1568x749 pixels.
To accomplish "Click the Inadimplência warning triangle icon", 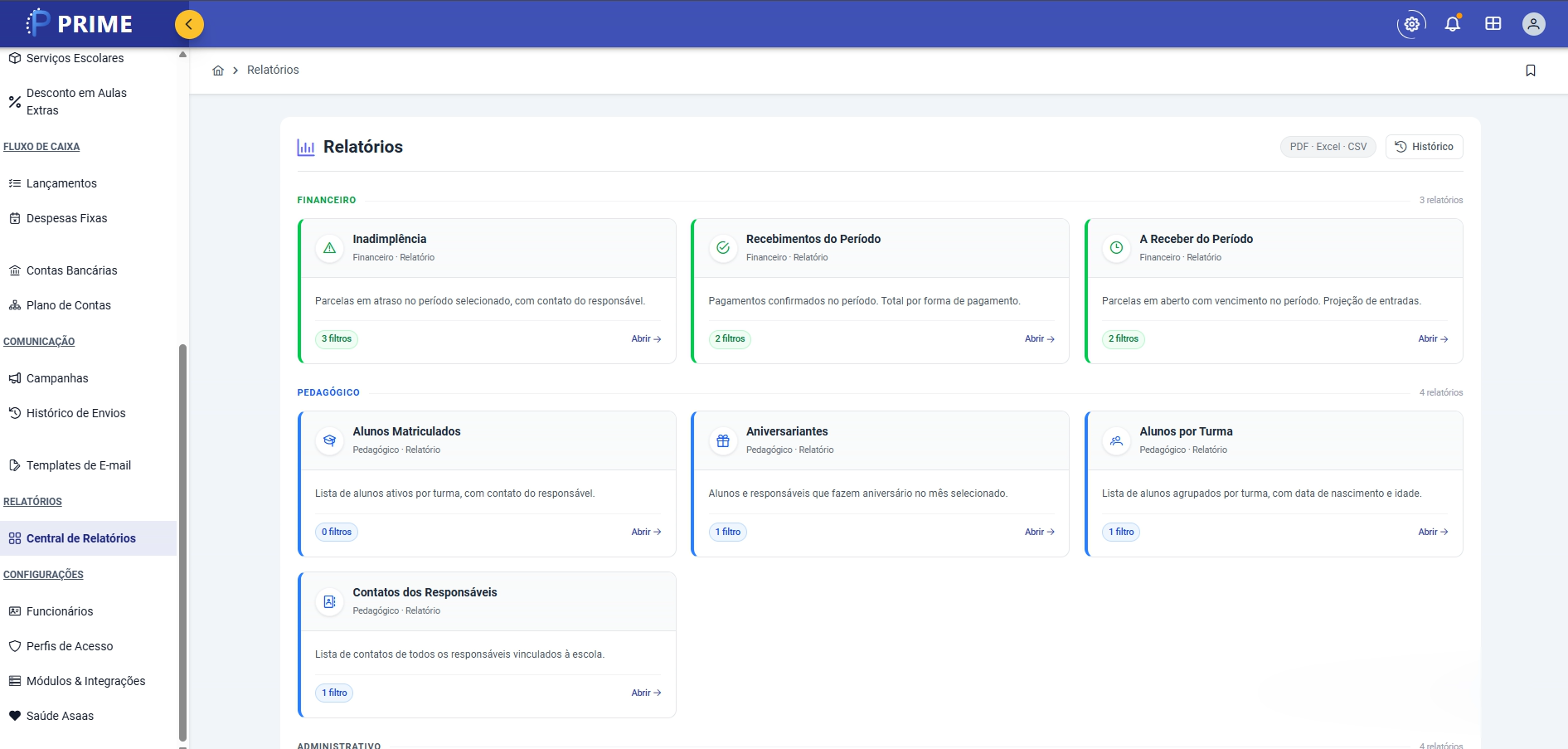I will tap(330, 248).
